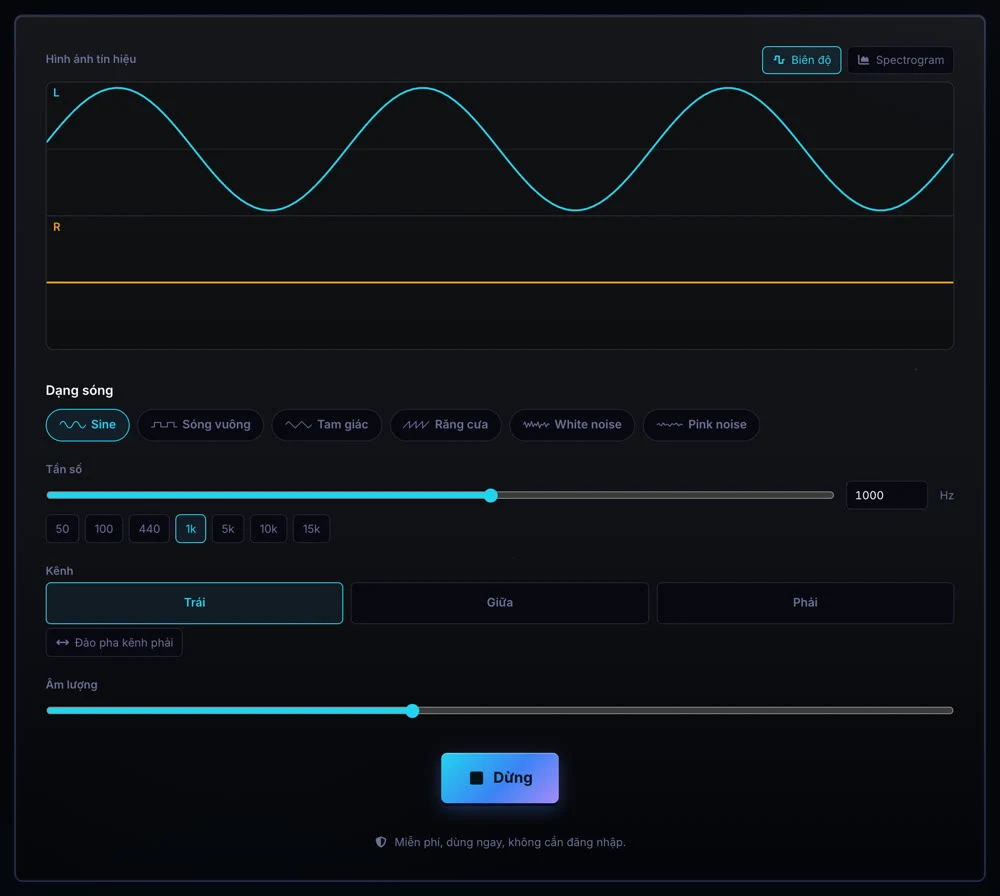Set frequency preset to 10k
The image size is (1000, 896).
point(268,529)
